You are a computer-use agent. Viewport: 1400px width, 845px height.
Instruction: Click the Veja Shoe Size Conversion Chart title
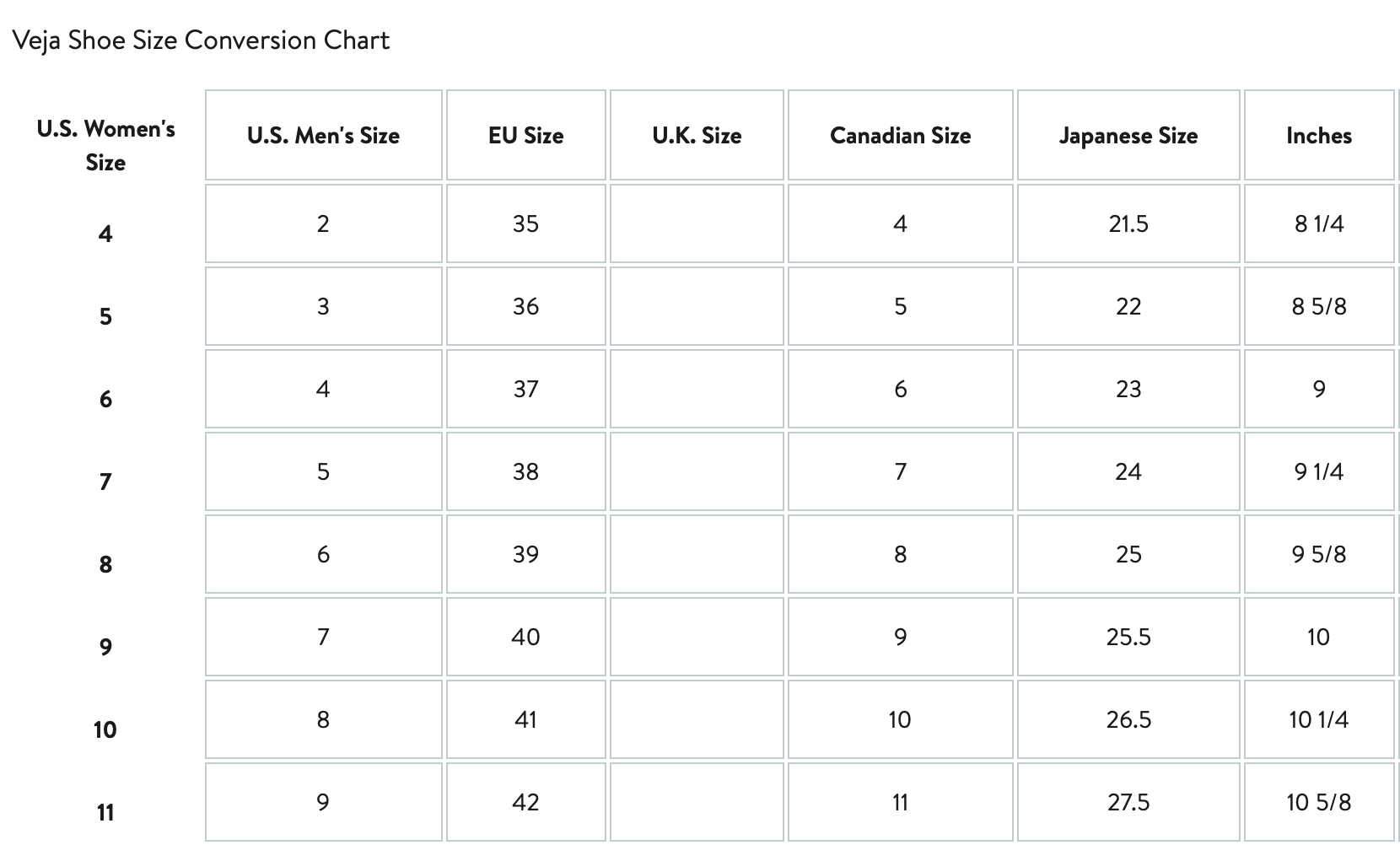coord(201,40)
